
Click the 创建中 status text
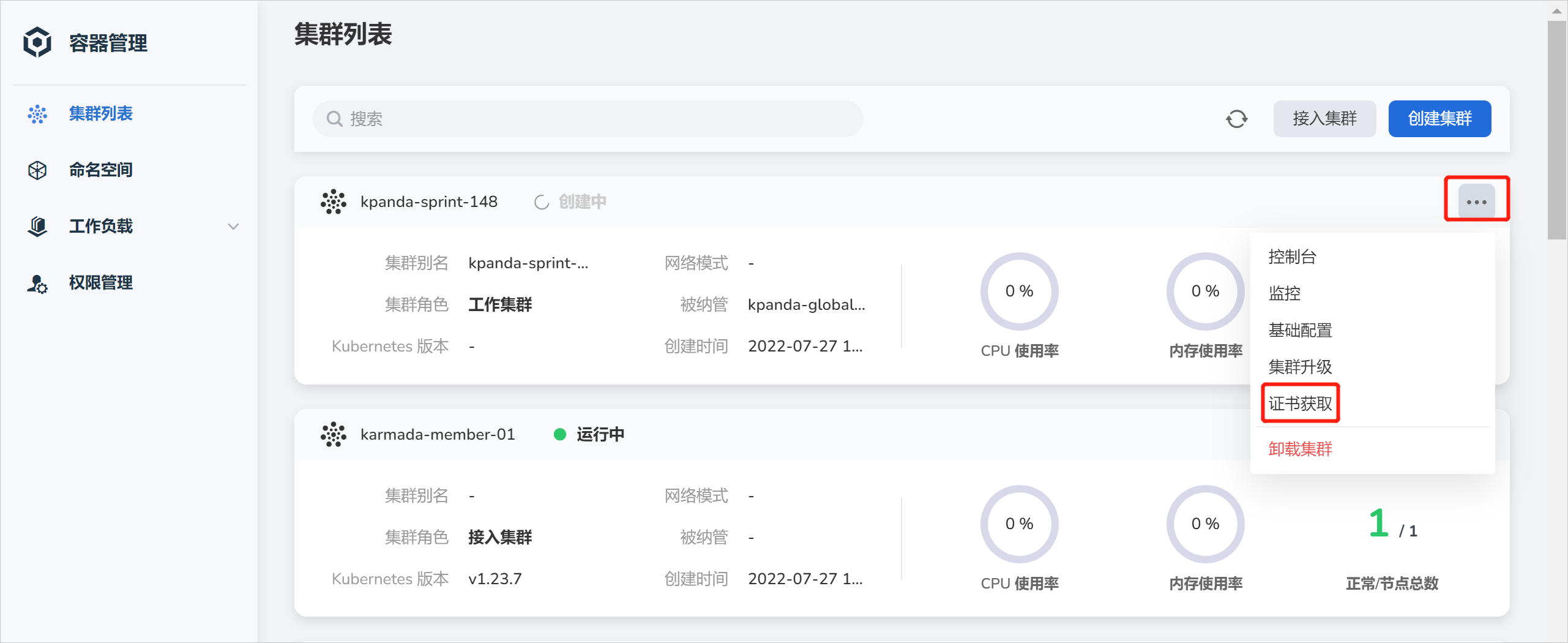[582, 202]
